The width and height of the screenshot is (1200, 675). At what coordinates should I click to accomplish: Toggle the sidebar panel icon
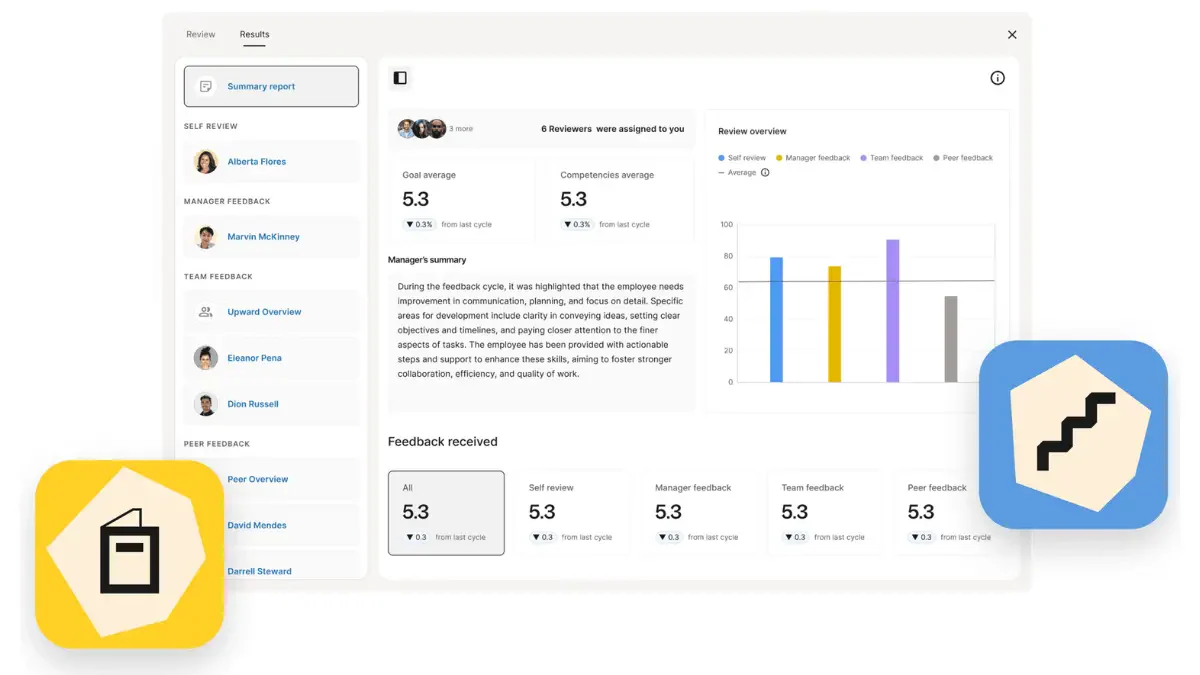tap(400, 78)
